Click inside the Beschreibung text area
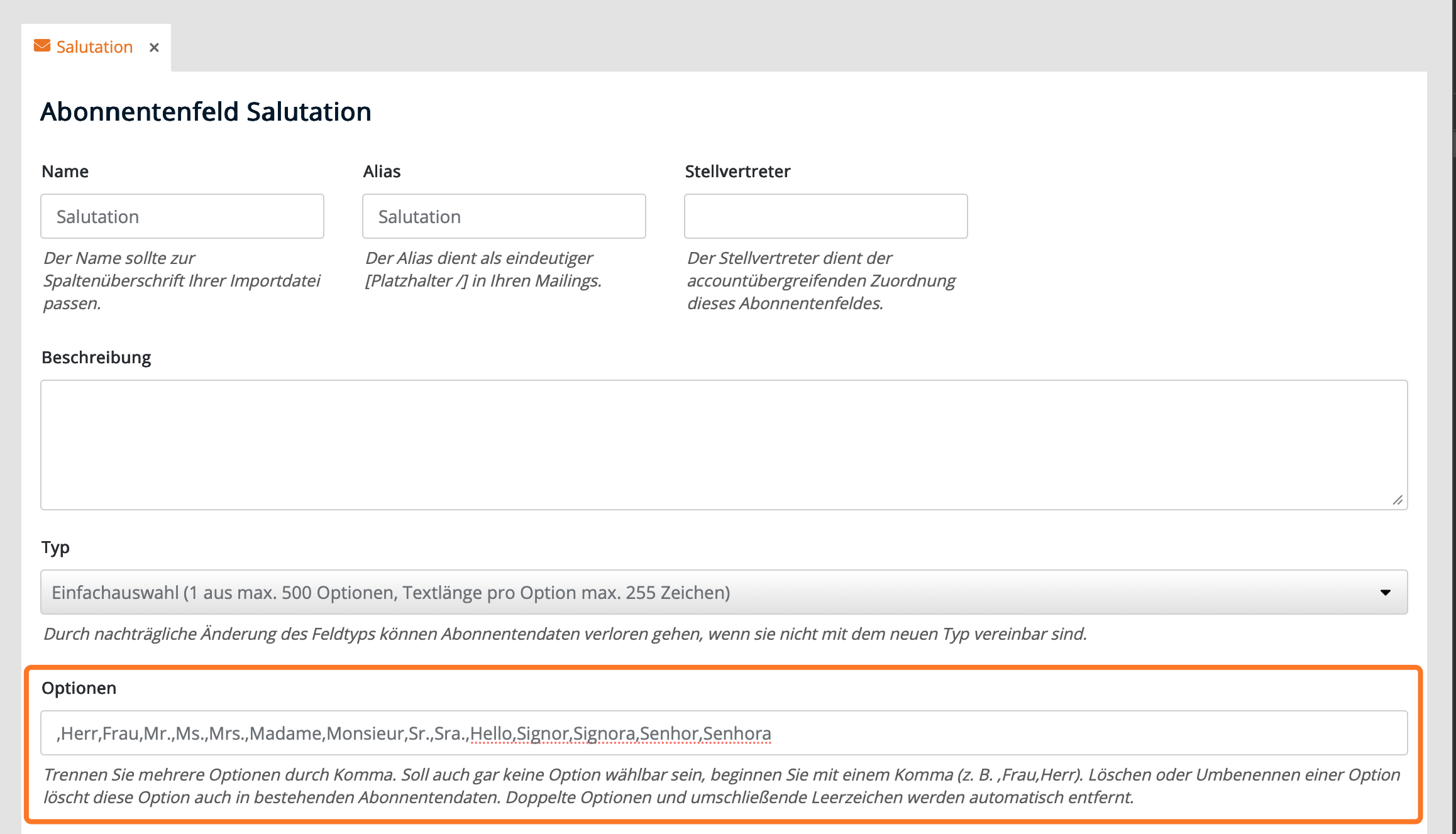Image resolution: width=1456 pixels, height=834 pixels. (723, 444)
